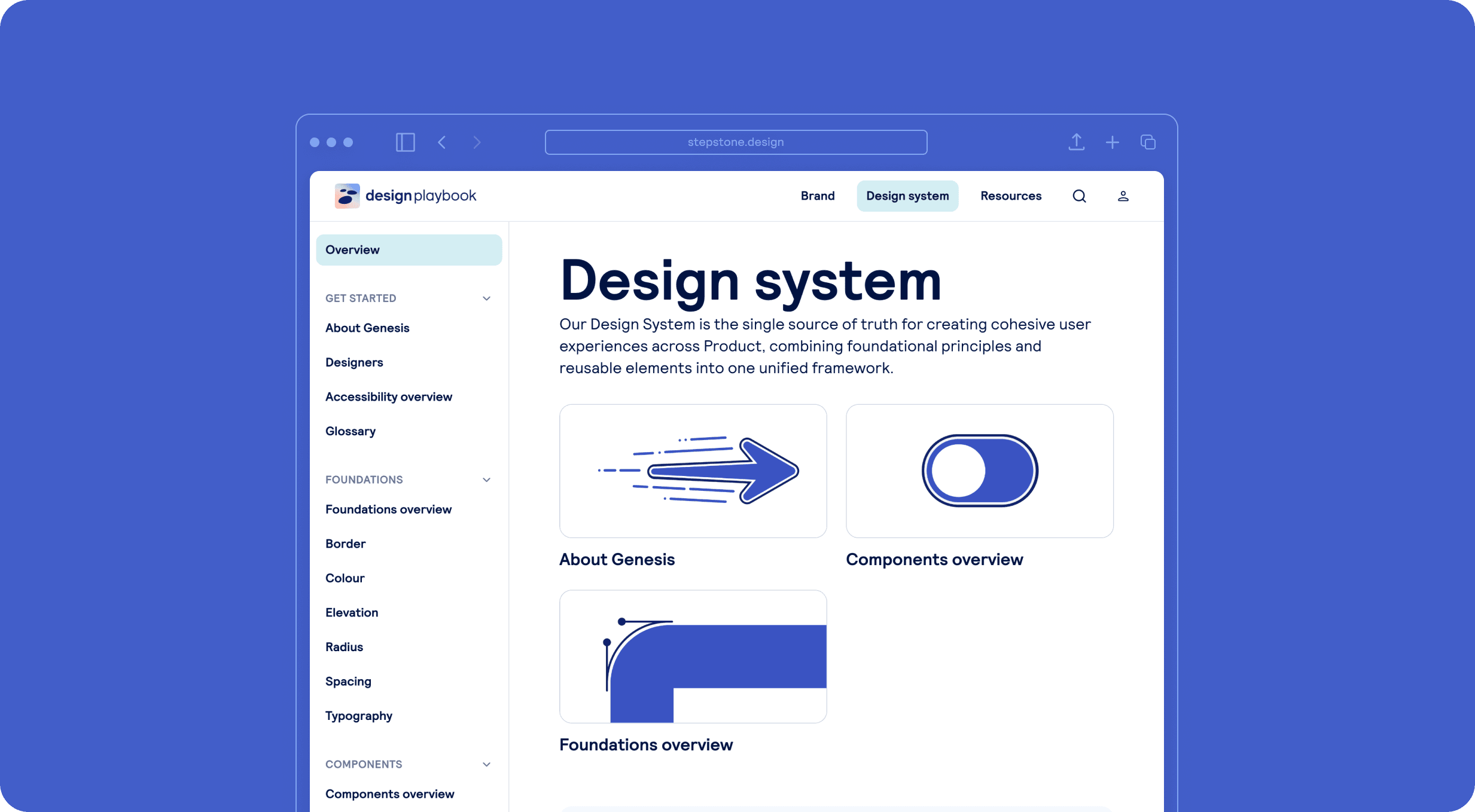Click the About Genesis card title
This screenshot has height=812, width=1475.
point(617,560)
